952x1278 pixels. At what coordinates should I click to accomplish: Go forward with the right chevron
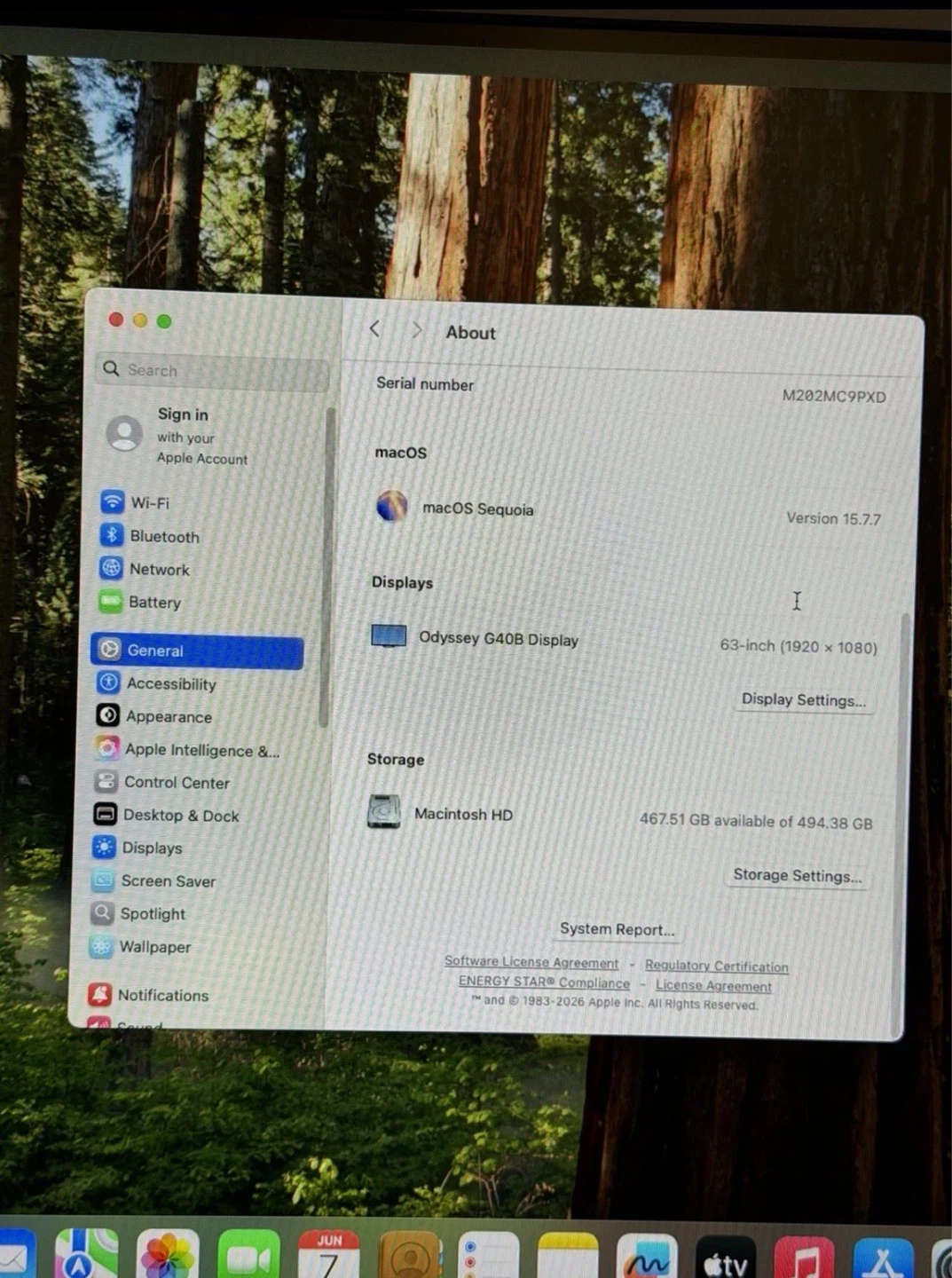[x=416, y=330]
